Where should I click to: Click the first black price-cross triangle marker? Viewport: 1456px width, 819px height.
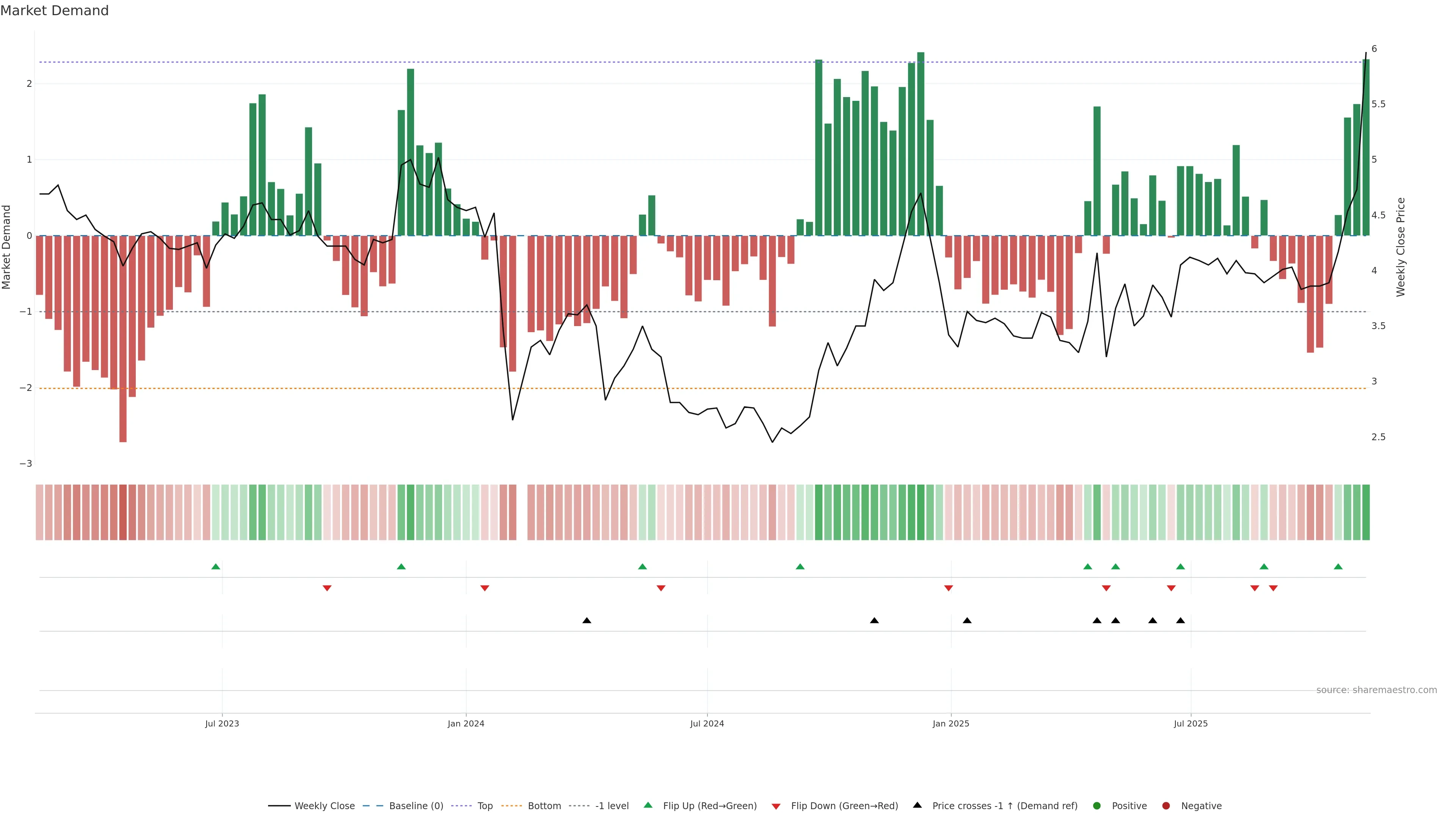point(587,621)
